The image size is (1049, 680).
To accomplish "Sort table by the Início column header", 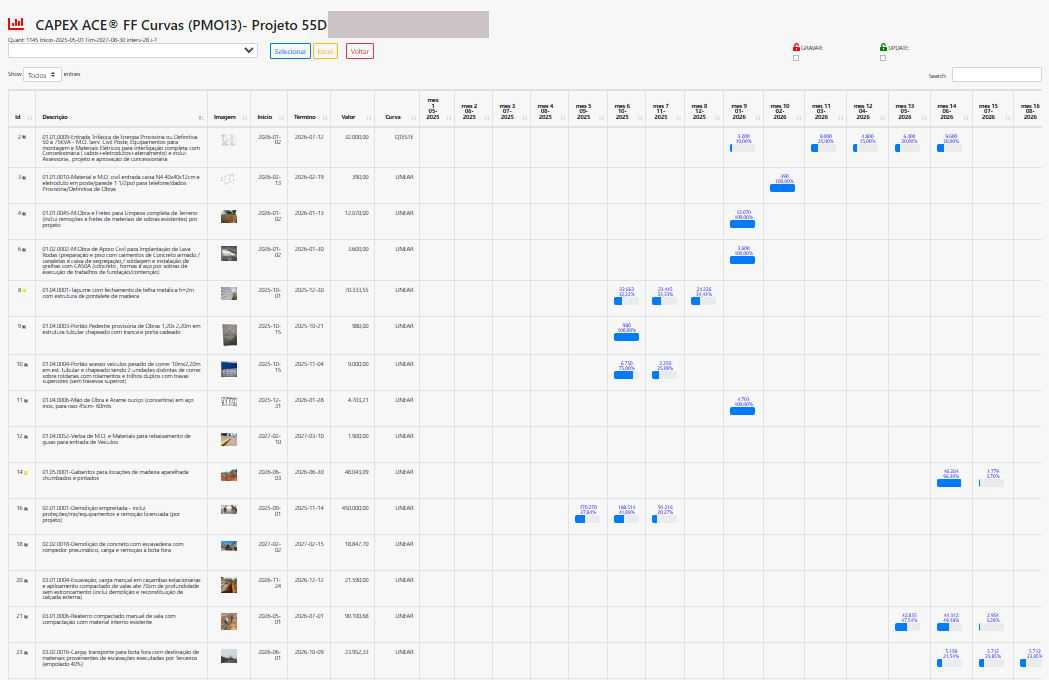I will point(265,117).
